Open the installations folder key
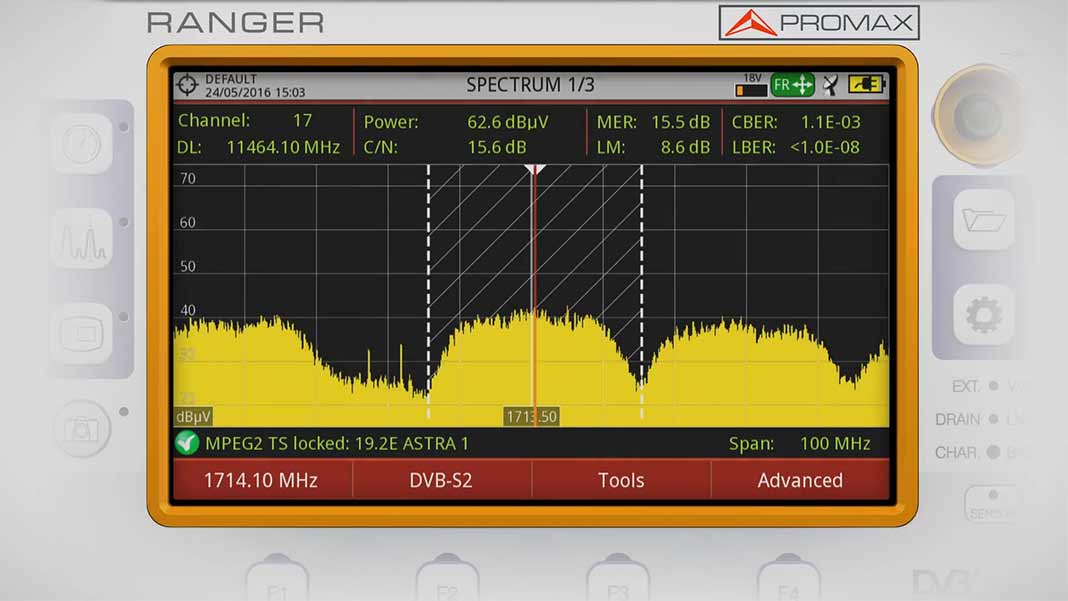 984,219
